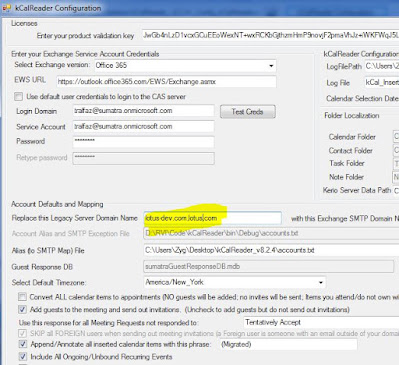Click the Task Folder label
The width and height of the screenshot is (399, 365).
click(x=347, y=163)
